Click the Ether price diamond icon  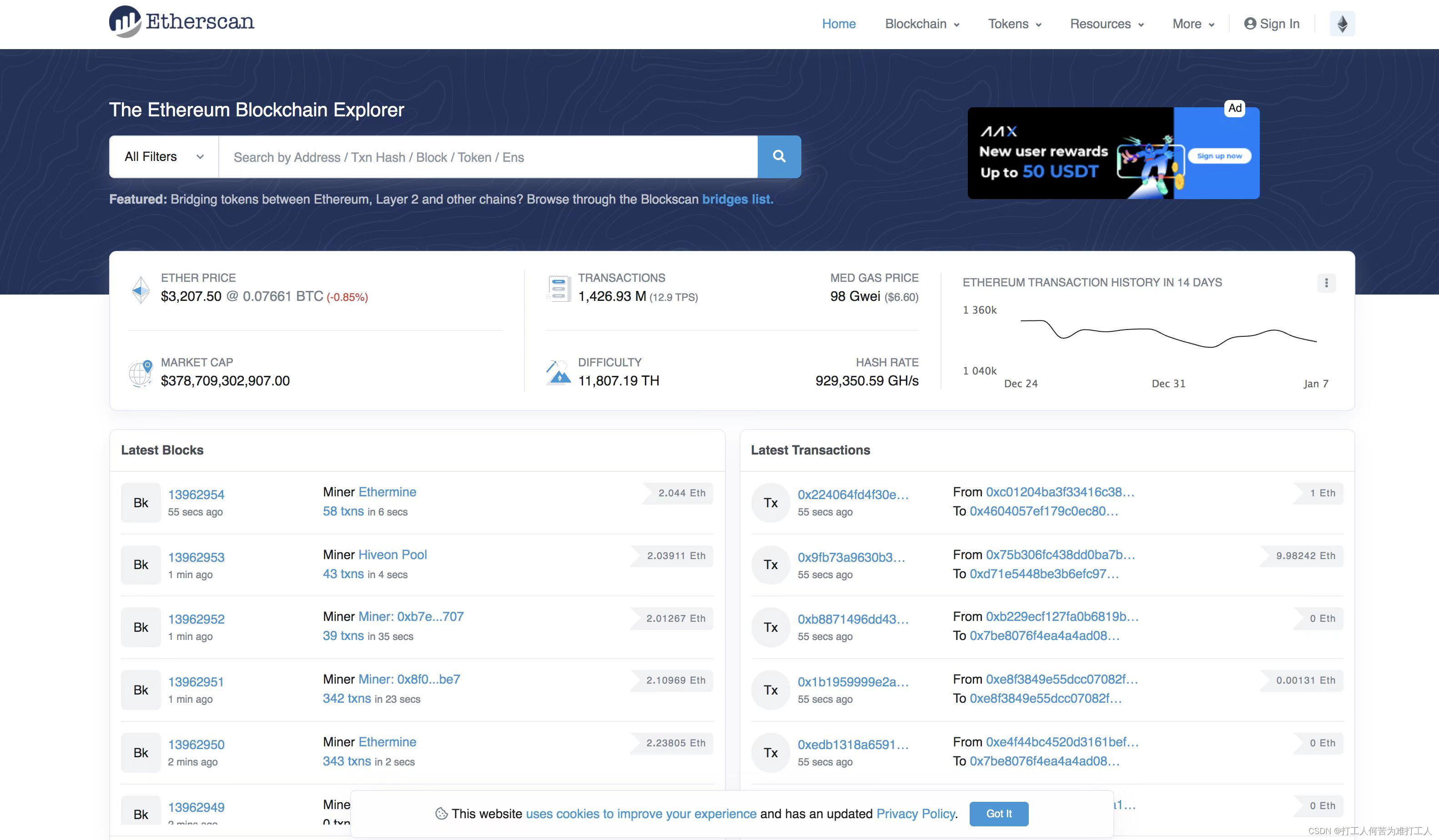coord(141,290)
